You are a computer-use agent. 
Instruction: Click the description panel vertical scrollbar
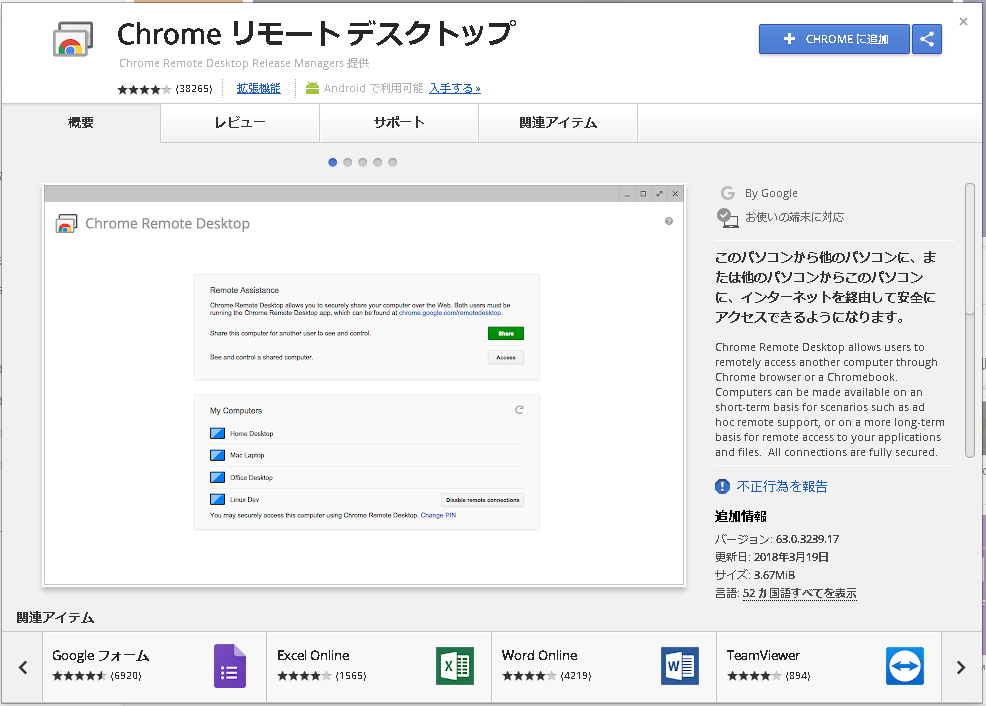click(x=970, y=321)
